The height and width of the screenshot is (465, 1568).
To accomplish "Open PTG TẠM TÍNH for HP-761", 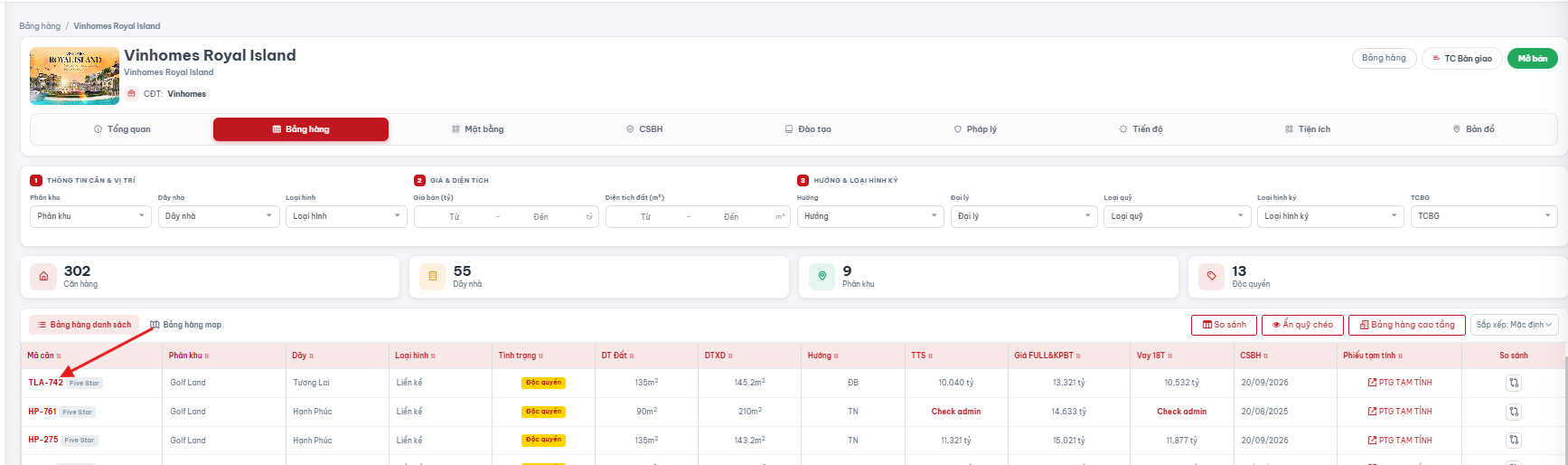I will 1400,412.
